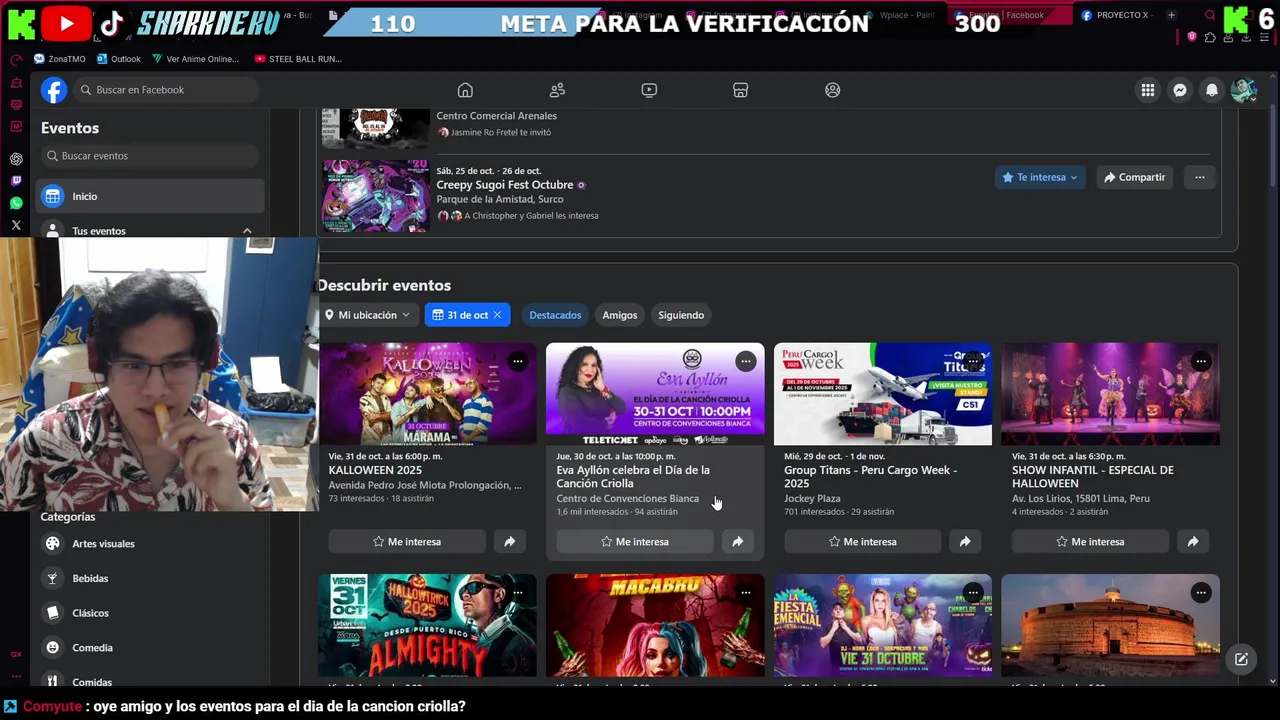Open more options on Almighty event card

517,592
